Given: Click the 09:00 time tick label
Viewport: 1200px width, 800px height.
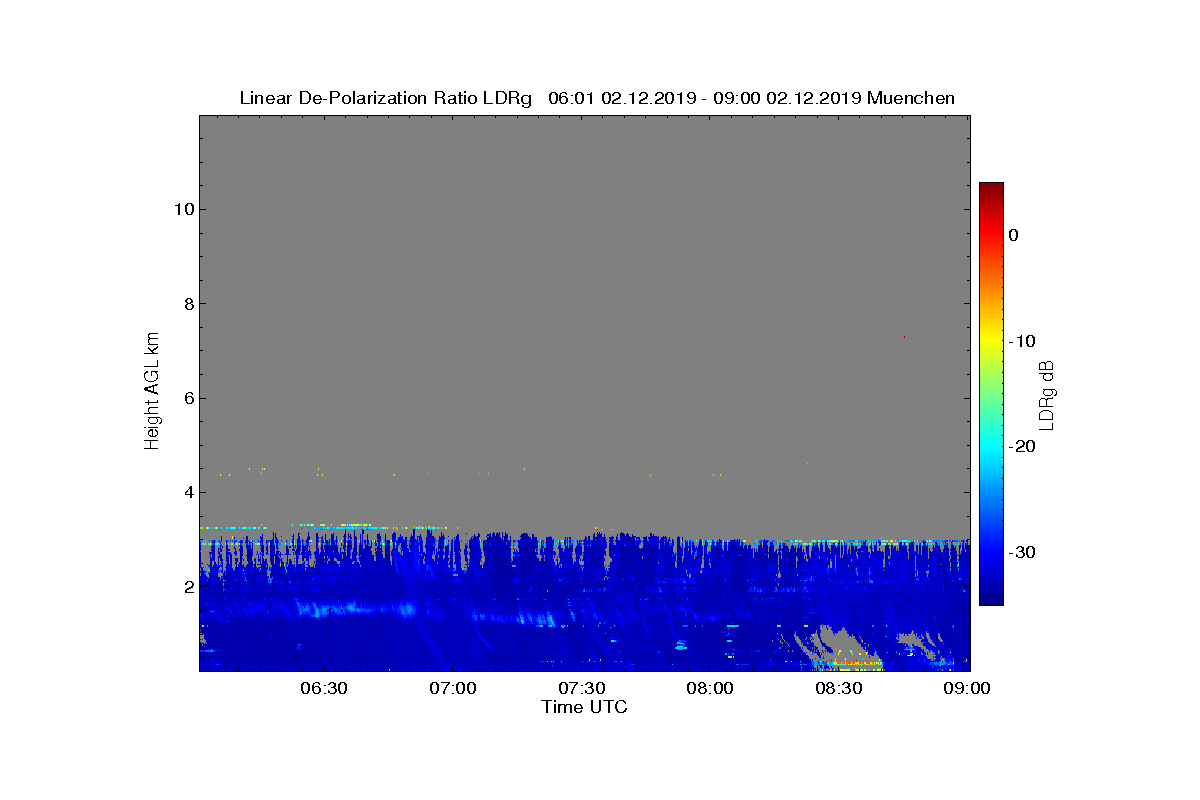Looking at the screenshot, I should coord(967,688).
